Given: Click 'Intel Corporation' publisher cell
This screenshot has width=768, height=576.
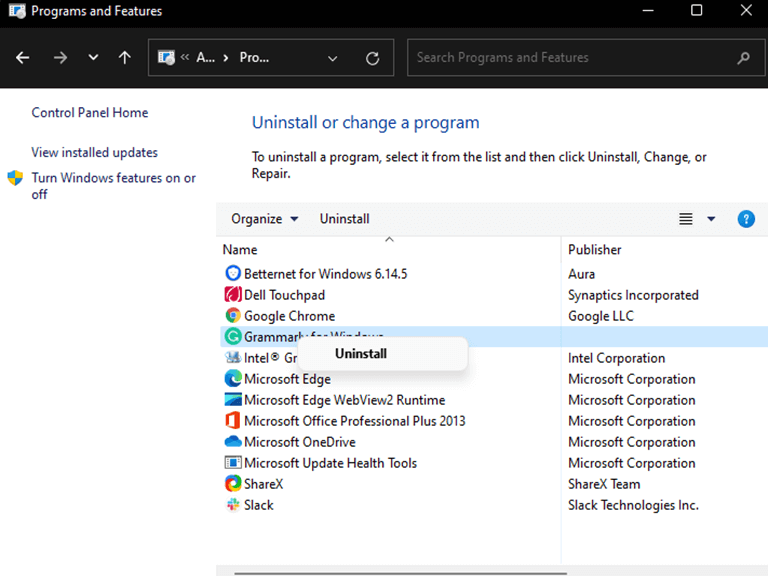Looking at the screenshot, I should click(616, 358).
